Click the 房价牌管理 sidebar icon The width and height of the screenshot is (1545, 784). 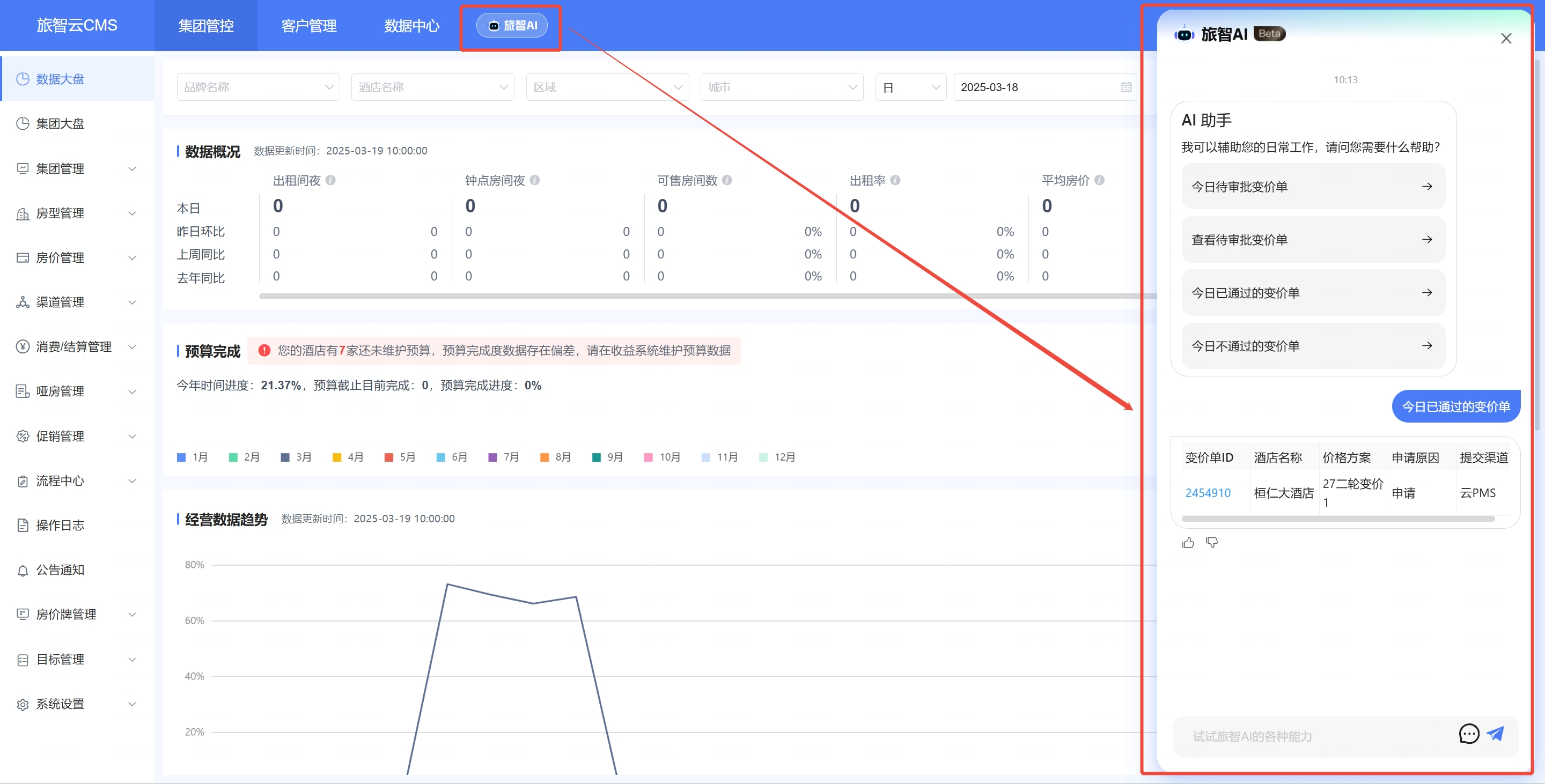click(23, 615)
